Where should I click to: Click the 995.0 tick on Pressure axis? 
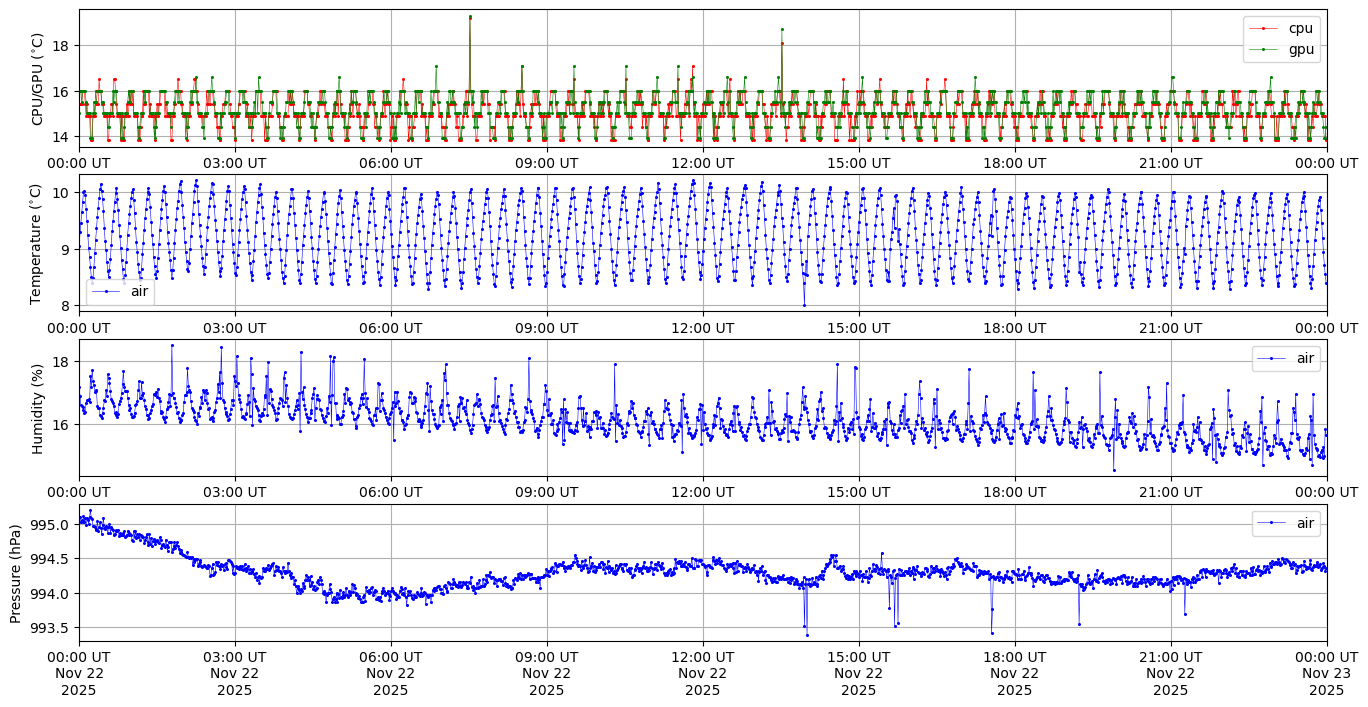click(x=52, y=525)
